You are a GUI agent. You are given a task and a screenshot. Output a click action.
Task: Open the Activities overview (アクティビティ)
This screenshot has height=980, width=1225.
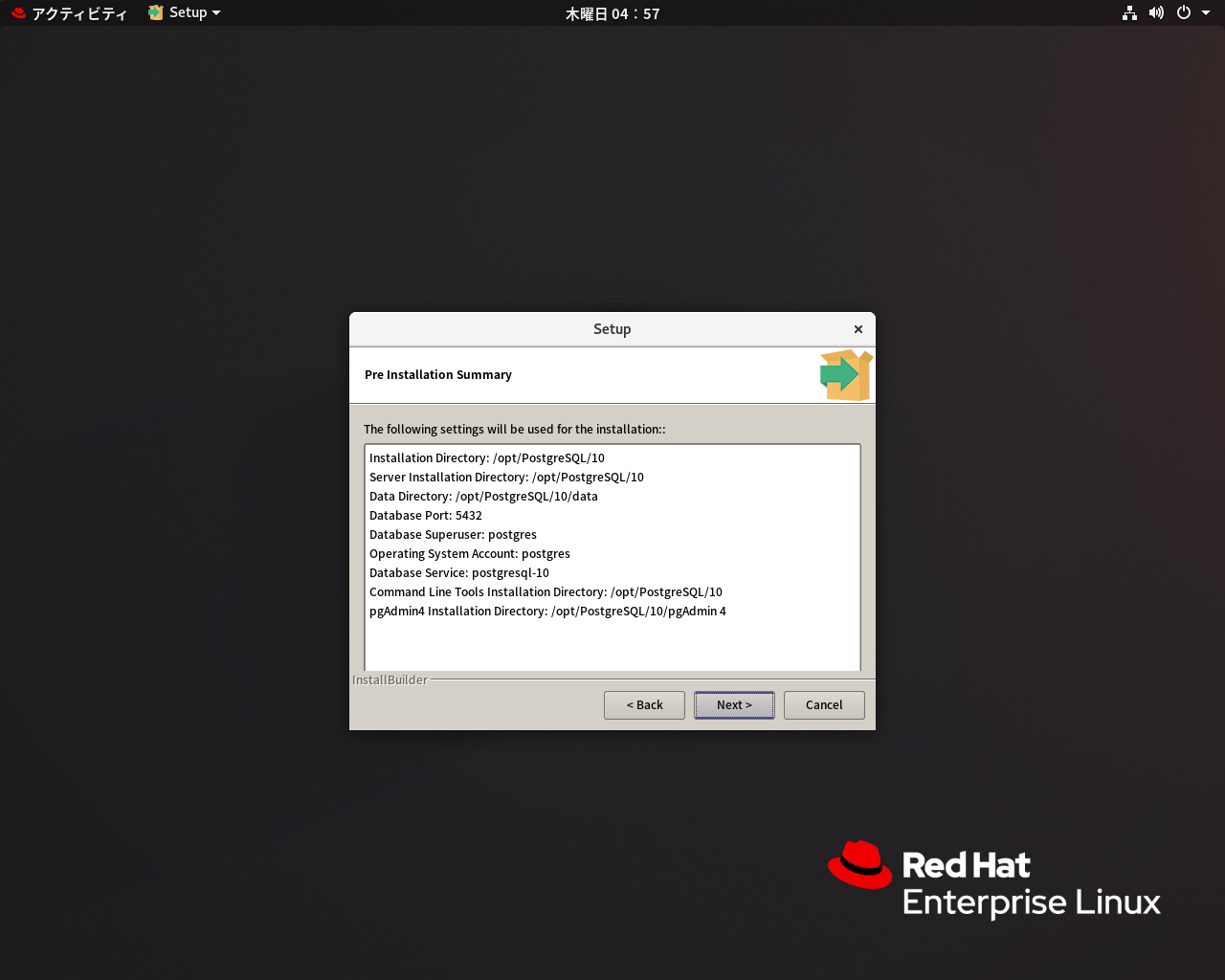click(69, 13)
